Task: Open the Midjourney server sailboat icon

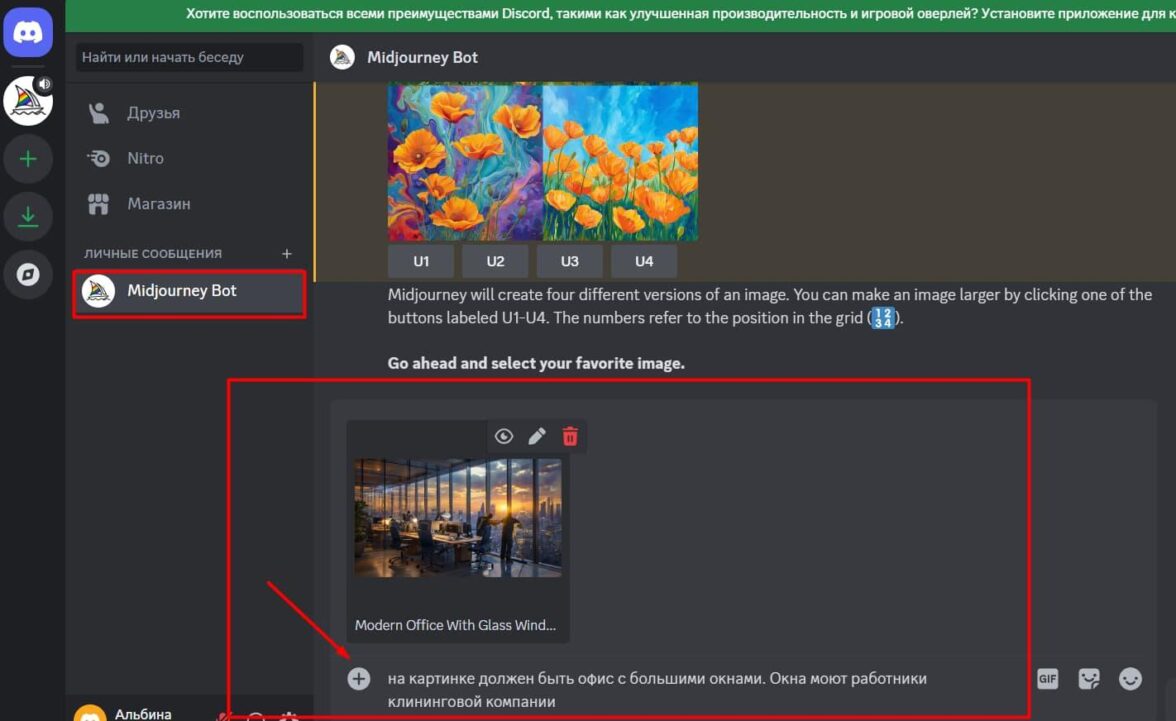Action: point(28,101)
